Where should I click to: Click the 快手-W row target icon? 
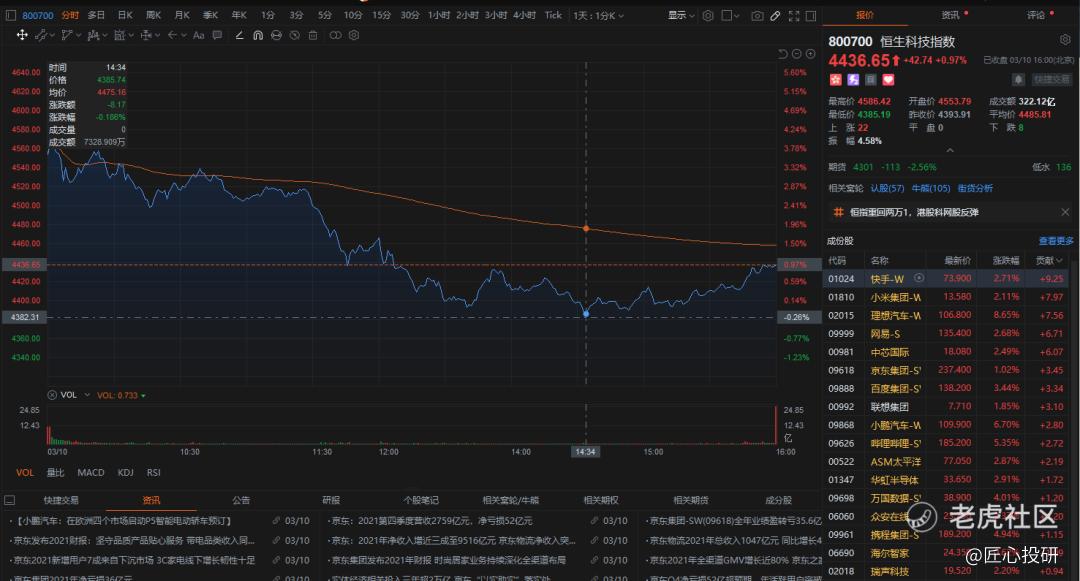pos(918,278)
